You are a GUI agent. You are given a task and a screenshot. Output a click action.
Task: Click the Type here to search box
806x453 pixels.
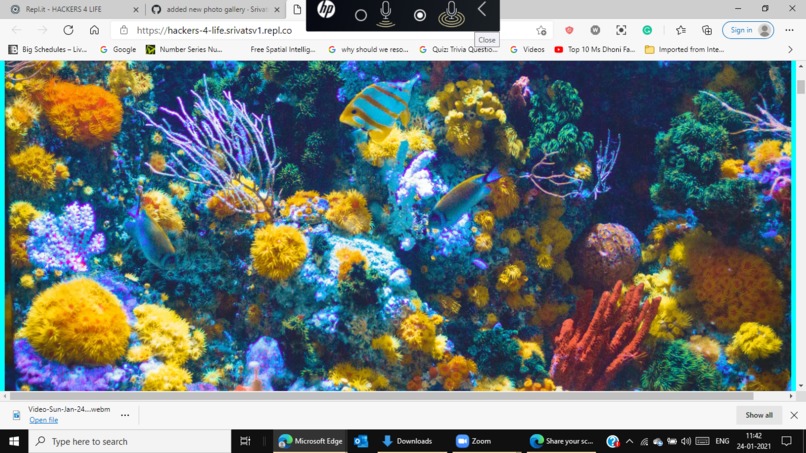[130, 441]
